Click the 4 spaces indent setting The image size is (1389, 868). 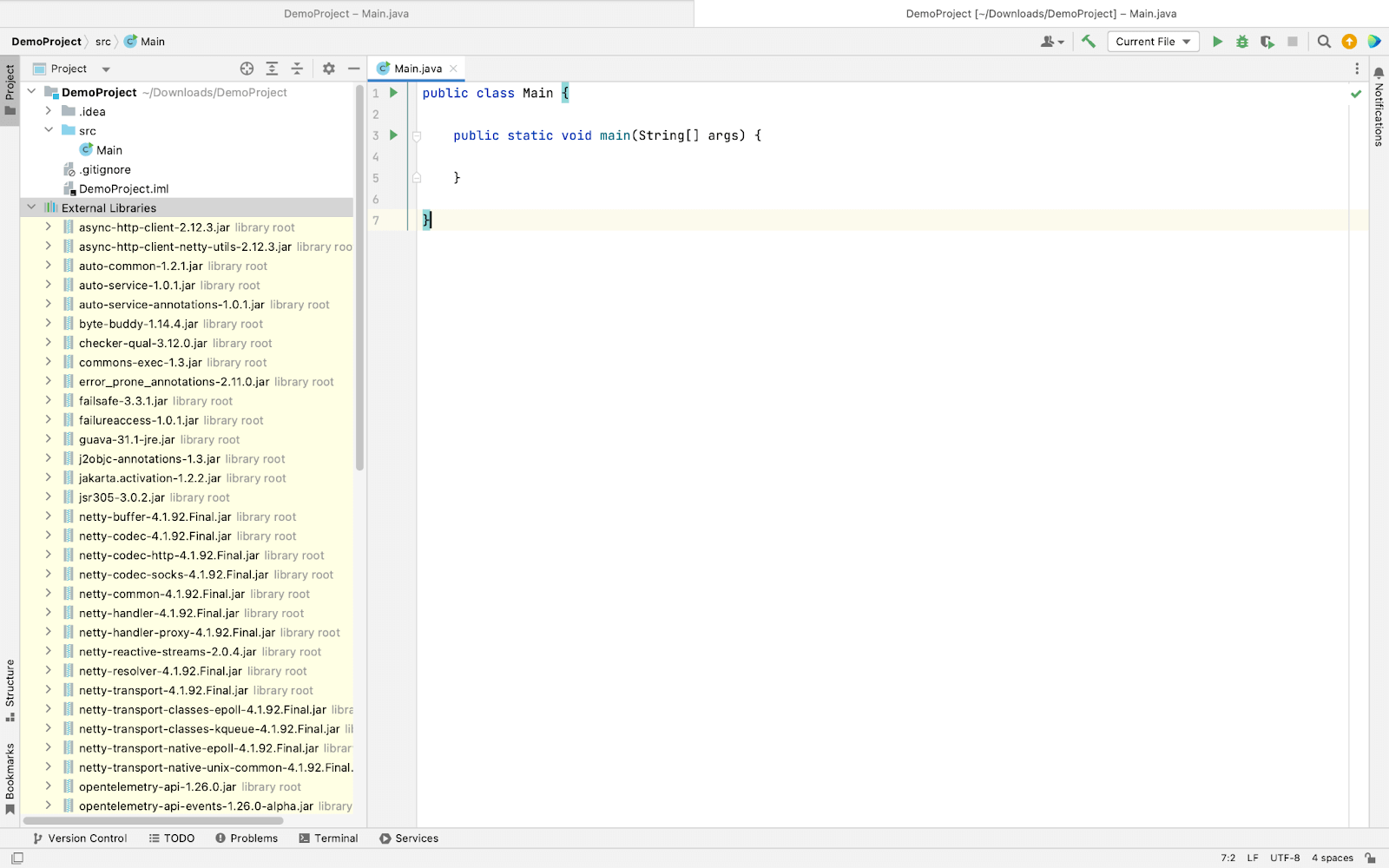[x=1332, y=858]
